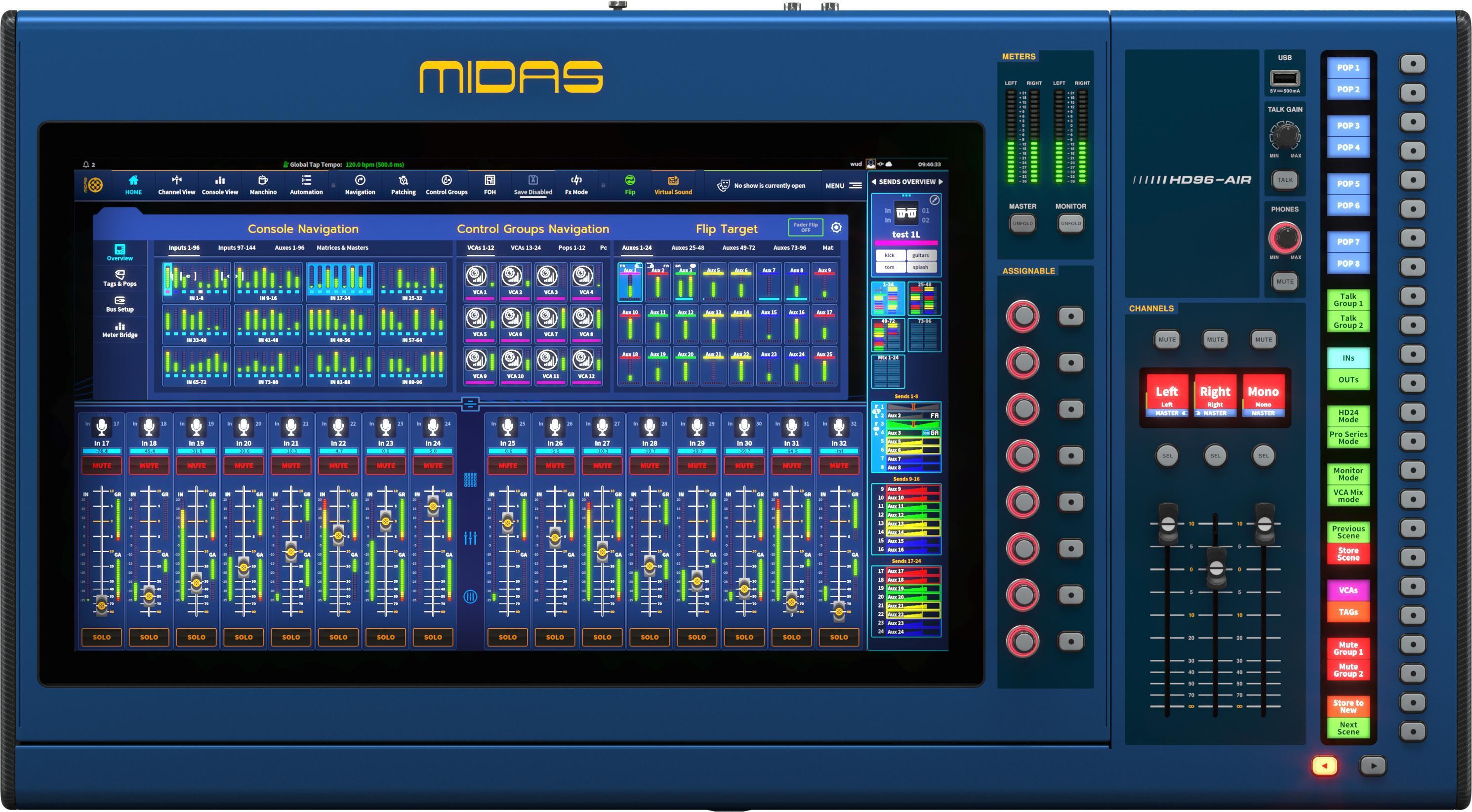Select the Auxes 25-48 tab

[688, 247]
